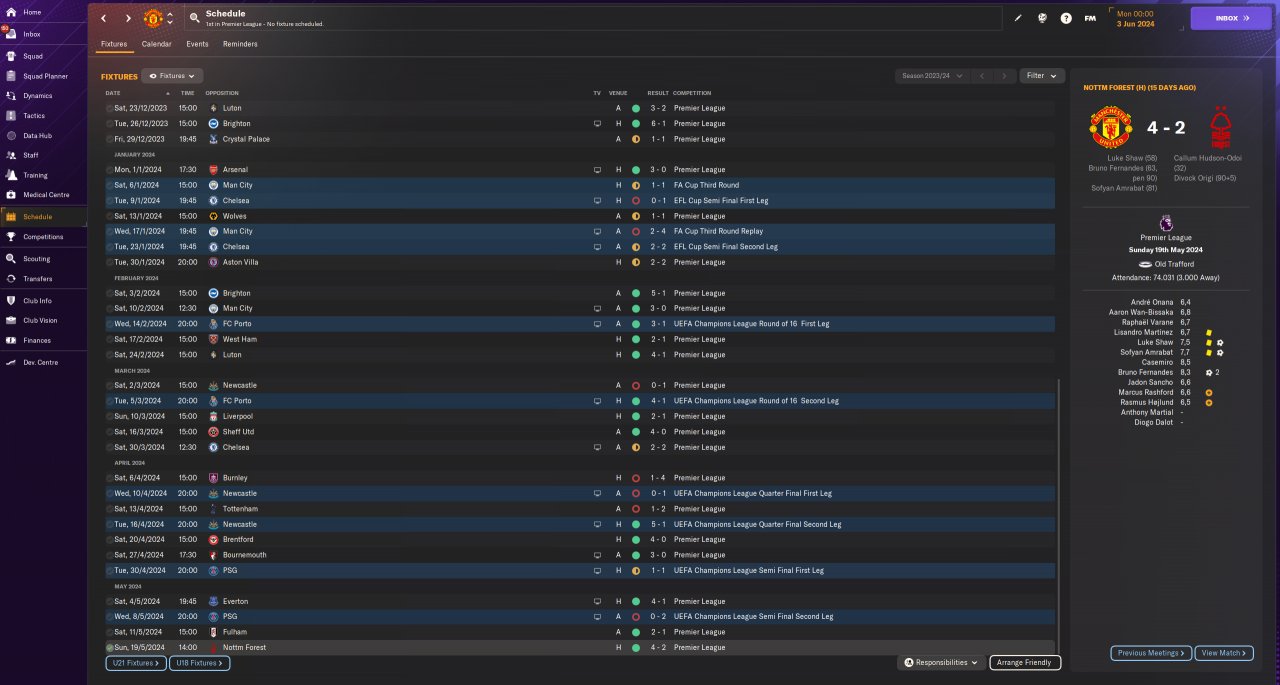Screen dimensions: 1280x685
Task: Sort fixtures by the Date column header
Action: click(x=112, y=93)
